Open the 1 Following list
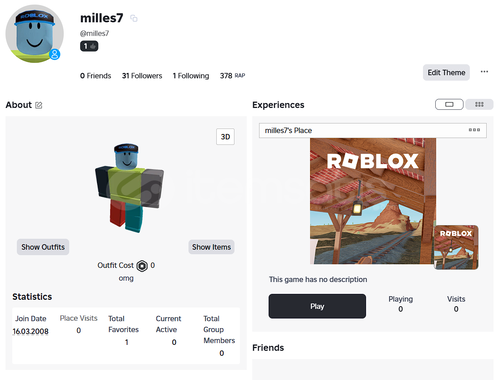504x380 pixels. tap(191, 76)
